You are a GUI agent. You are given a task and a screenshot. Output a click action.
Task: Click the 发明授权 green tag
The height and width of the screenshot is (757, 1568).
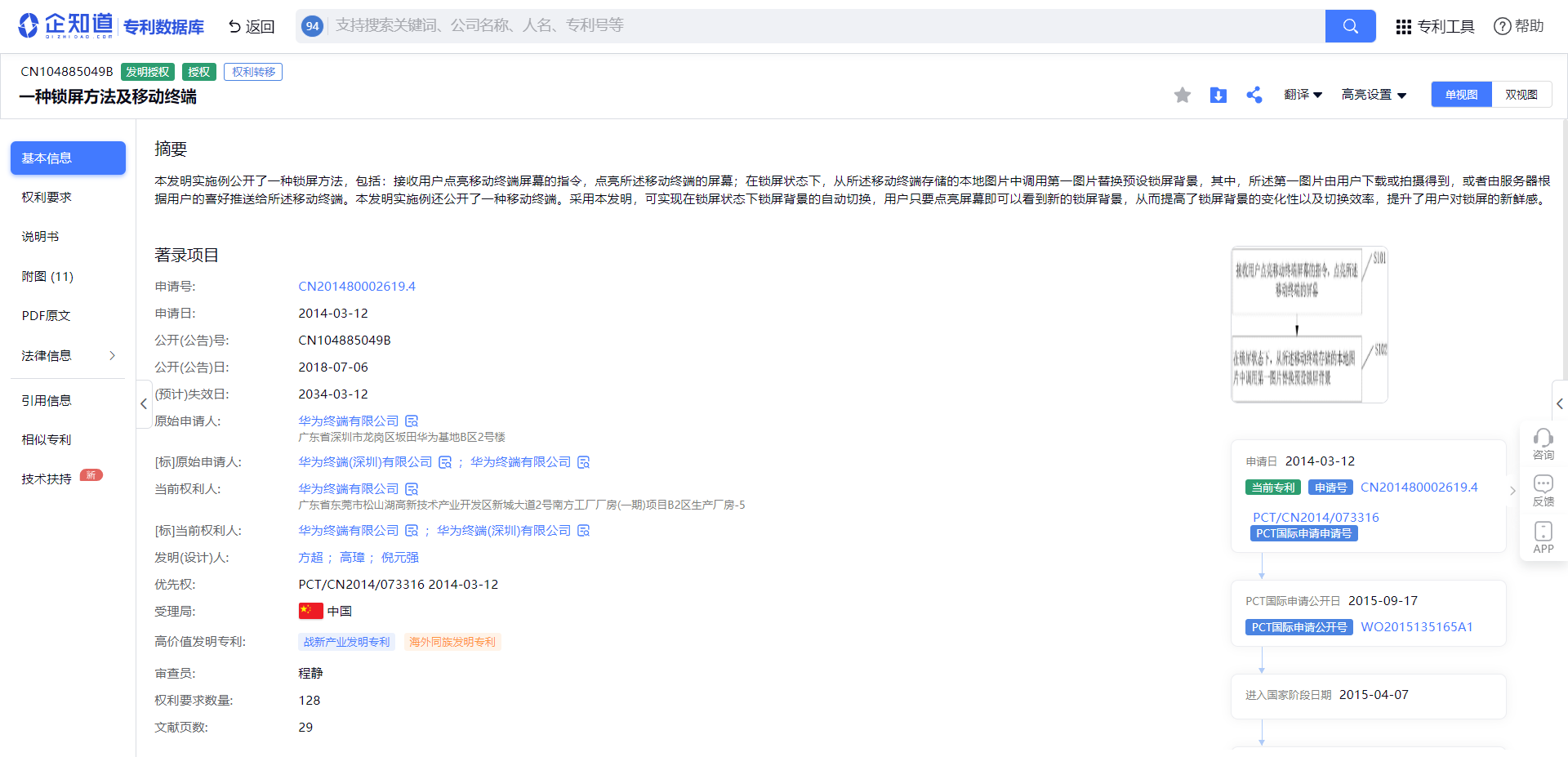point(148,72)
